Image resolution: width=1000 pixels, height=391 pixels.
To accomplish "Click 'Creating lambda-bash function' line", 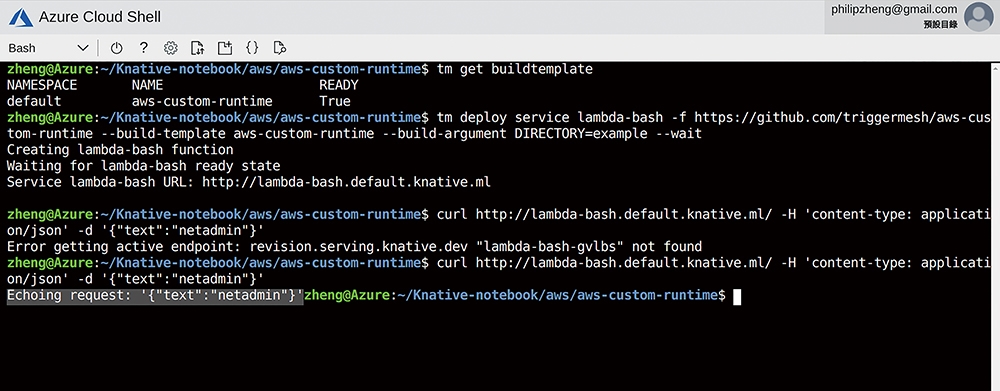I will click(x=120, y=150).
